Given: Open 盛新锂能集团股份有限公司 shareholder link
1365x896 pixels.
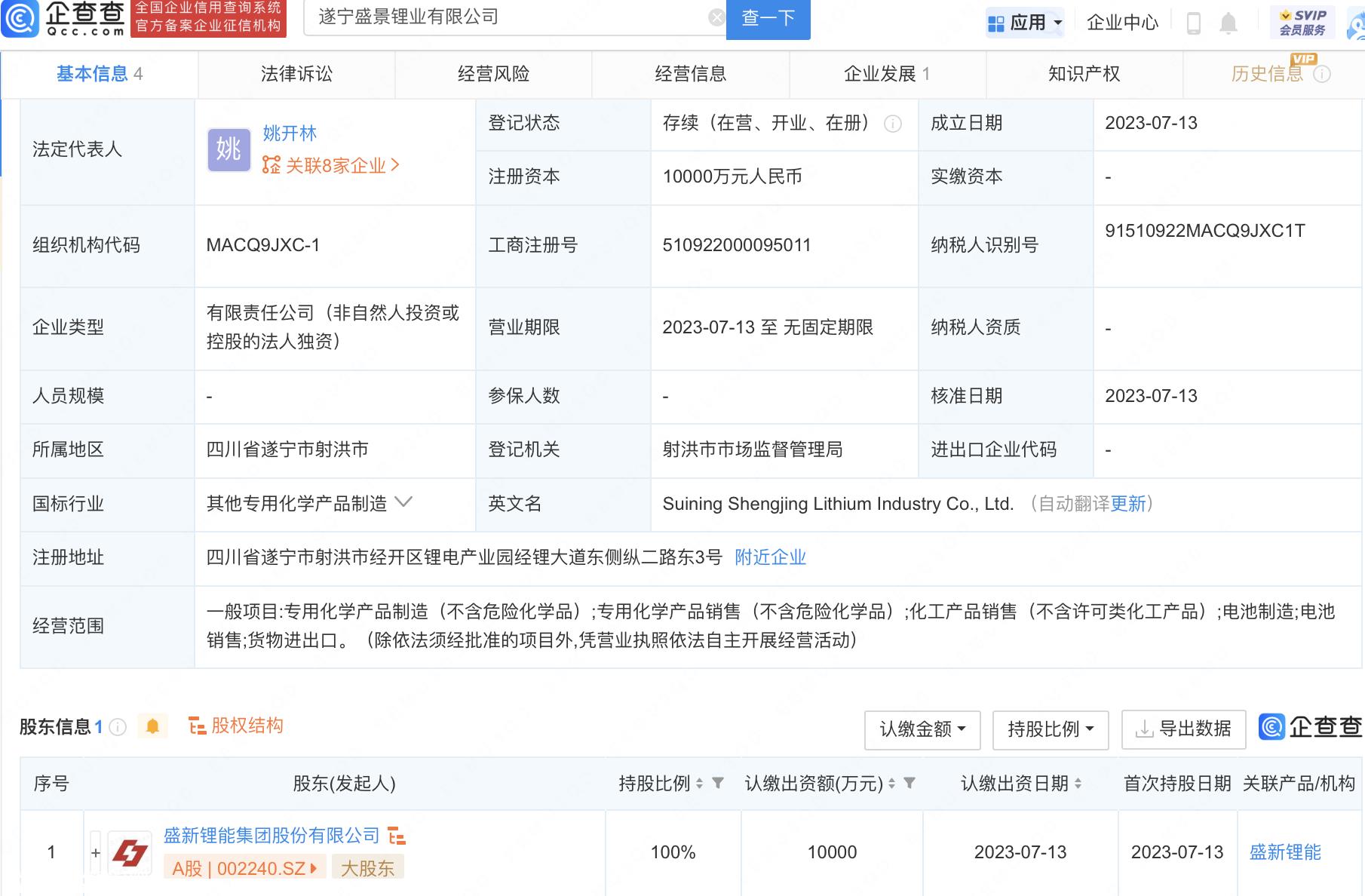Looking at the screenshot, I should pyautogui.click(x=271, y=836).
